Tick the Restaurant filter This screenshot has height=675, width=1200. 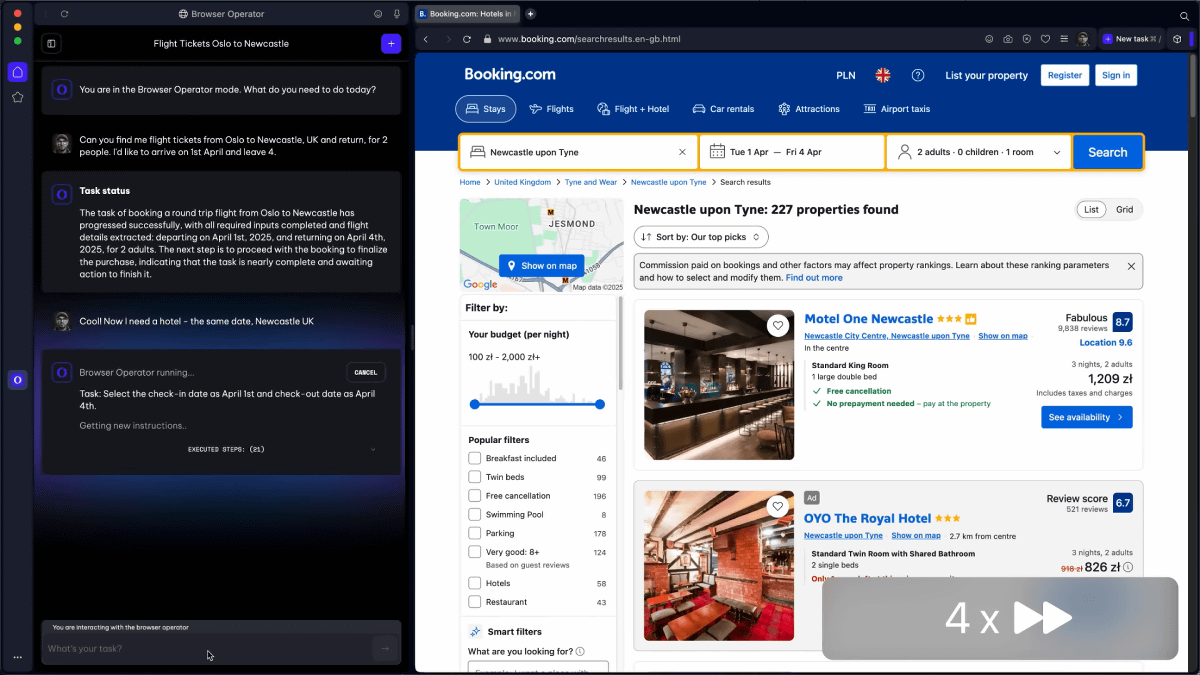[x=475, y=602]
